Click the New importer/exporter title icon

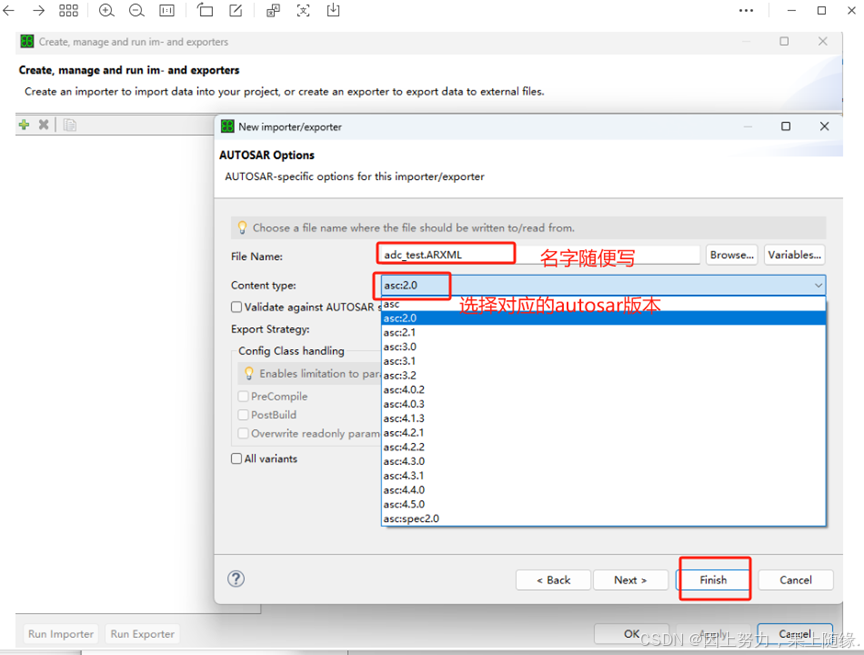(x=228, y=127)
